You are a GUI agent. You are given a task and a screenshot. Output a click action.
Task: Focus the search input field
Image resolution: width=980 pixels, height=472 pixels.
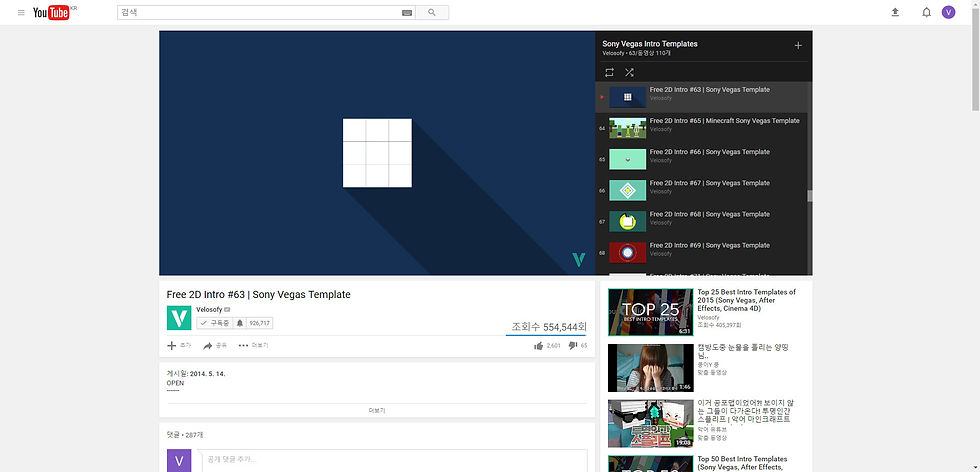point(259,13)
